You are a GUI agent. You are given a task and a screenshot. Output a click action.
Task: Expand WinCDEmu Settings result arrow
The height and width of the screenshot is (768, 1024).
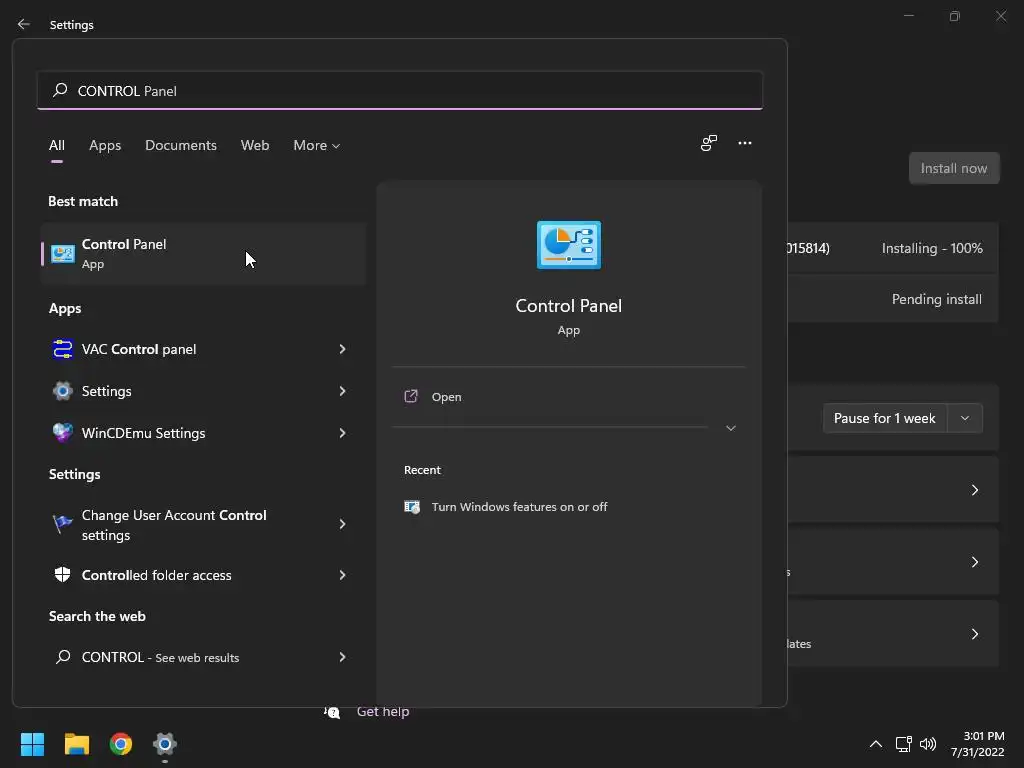point(342,433)
